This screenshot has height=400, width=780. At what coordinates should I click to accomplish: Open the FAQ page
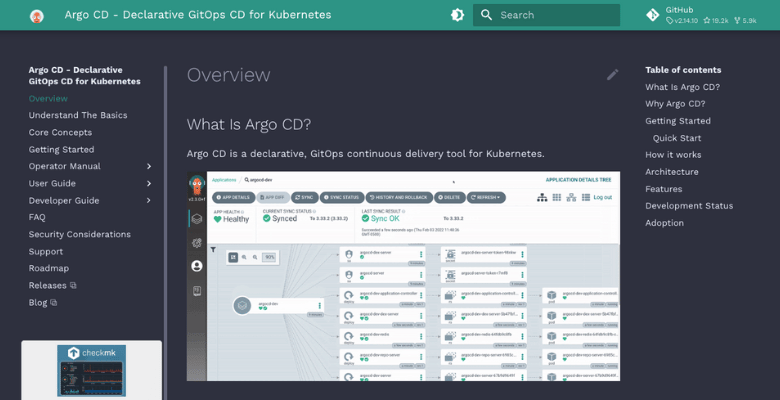coord(37,217)
